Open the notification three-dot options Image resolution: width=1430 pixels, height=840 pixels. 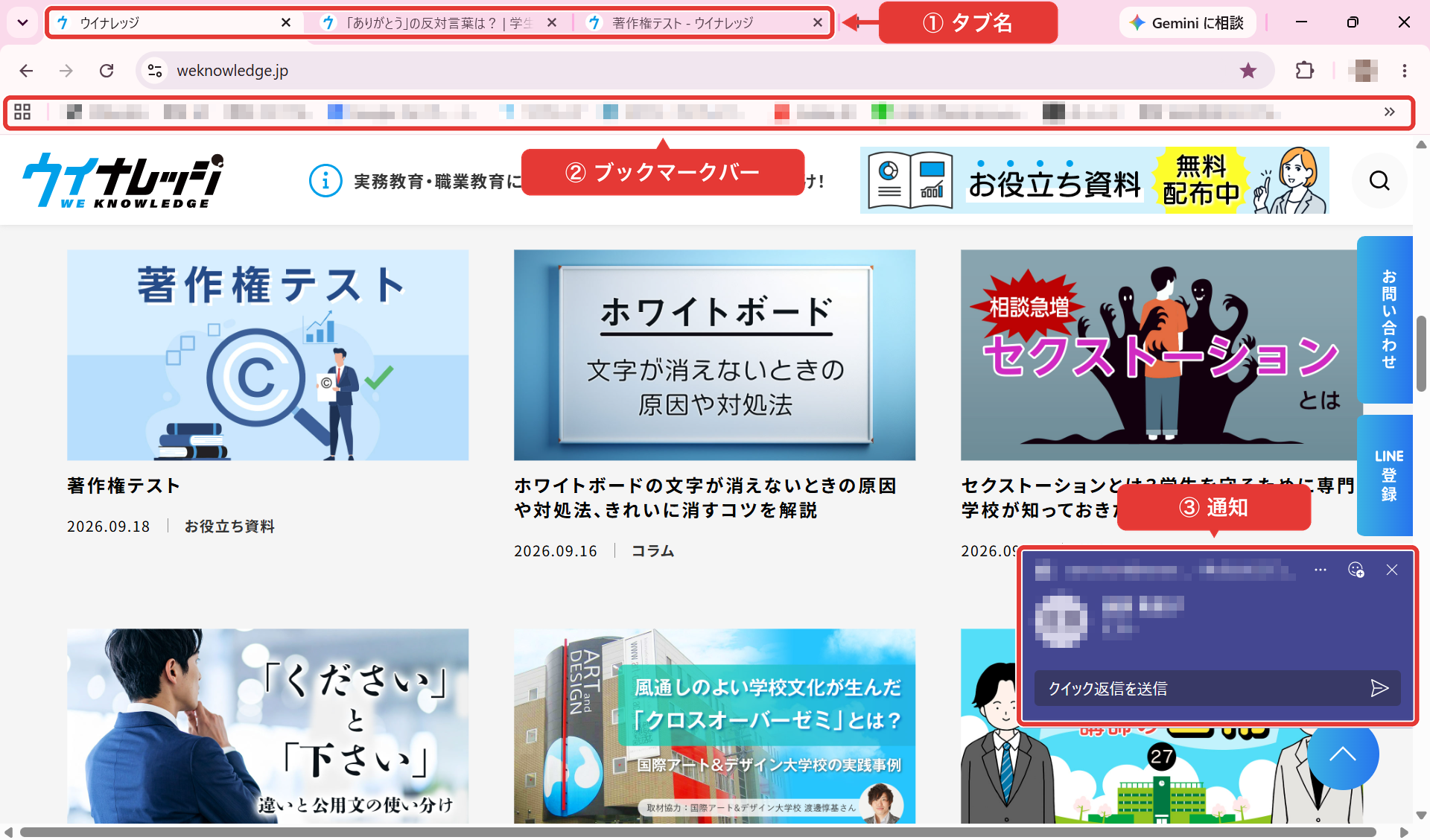(1321, 570)
